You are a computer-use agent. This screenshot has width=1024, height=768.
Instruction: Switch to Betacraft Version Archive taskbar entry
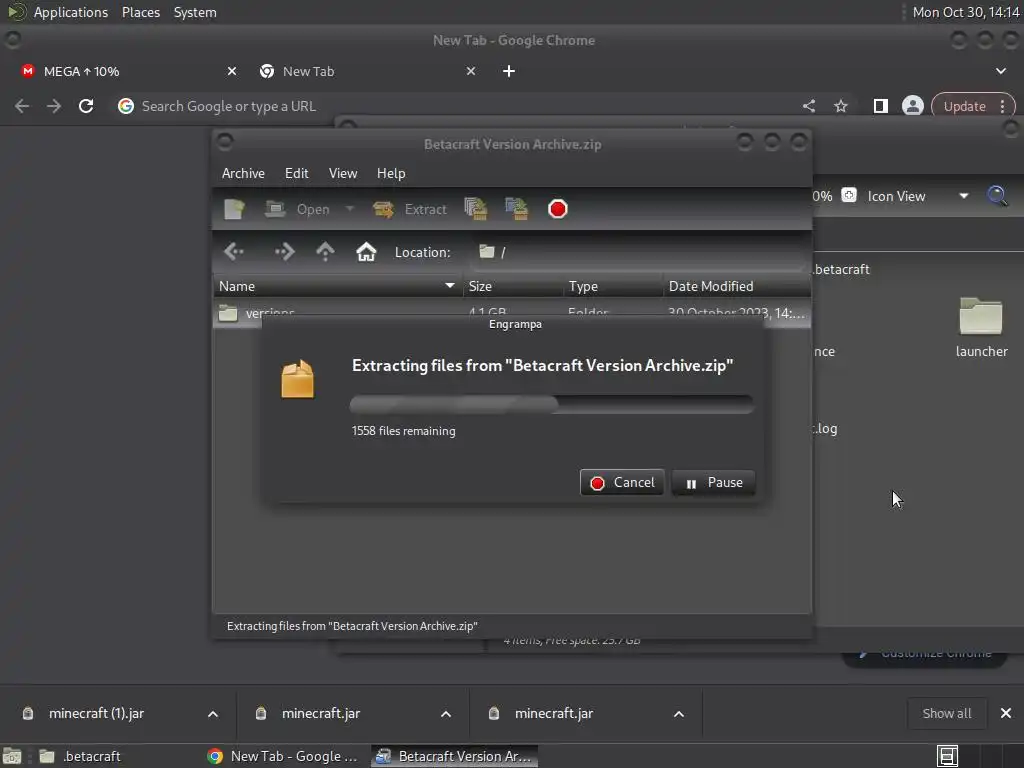tap(455, 756)
